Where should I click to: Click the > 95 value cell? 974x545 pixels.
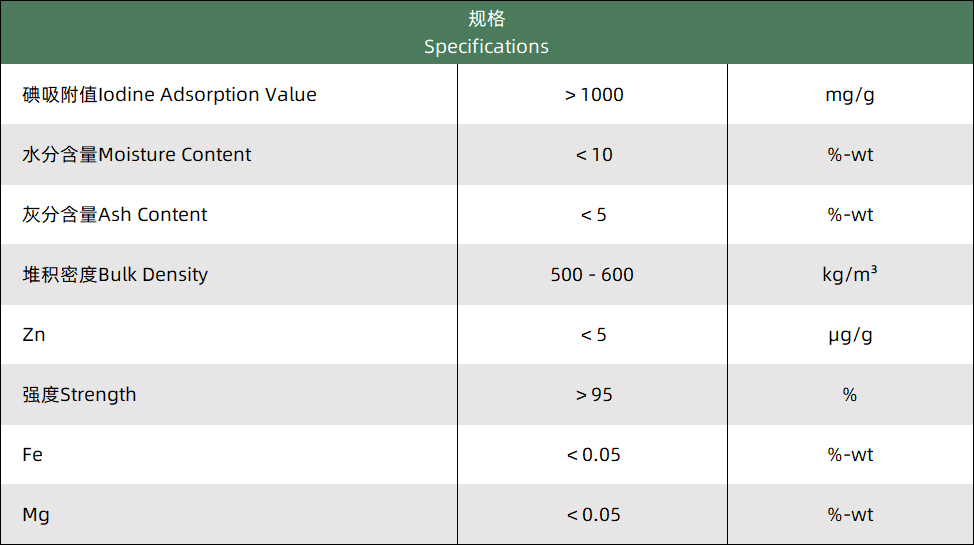pyautogui.click(x=593, y=395)
